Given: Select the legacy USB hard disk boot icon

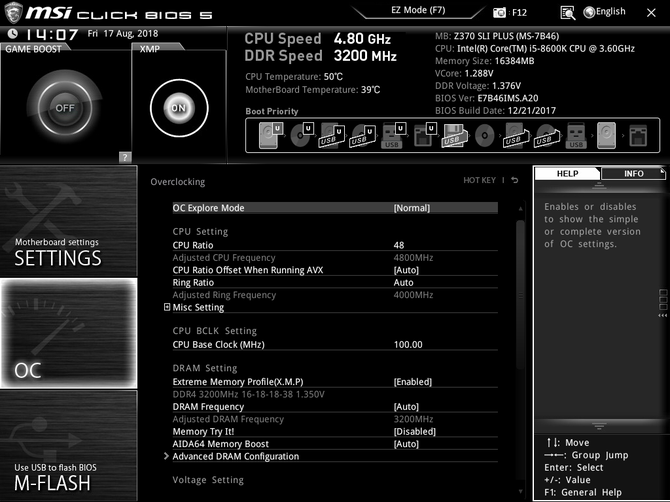Looking at the screenshot, I should (x=515, y=135).
